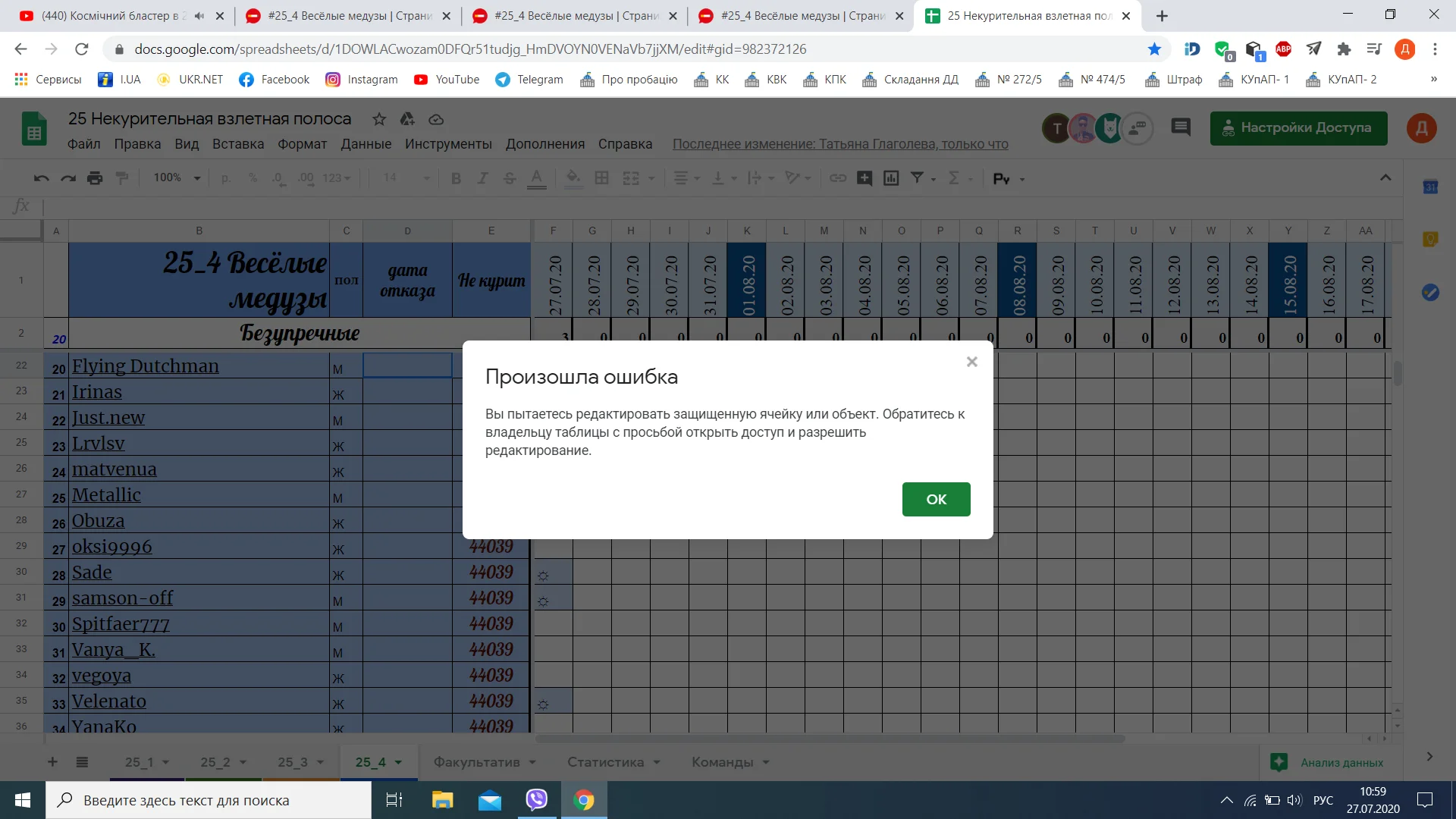Expand the 25_4 sheet tab arrow
The image size is (1456, 819).
click(398, 762)
